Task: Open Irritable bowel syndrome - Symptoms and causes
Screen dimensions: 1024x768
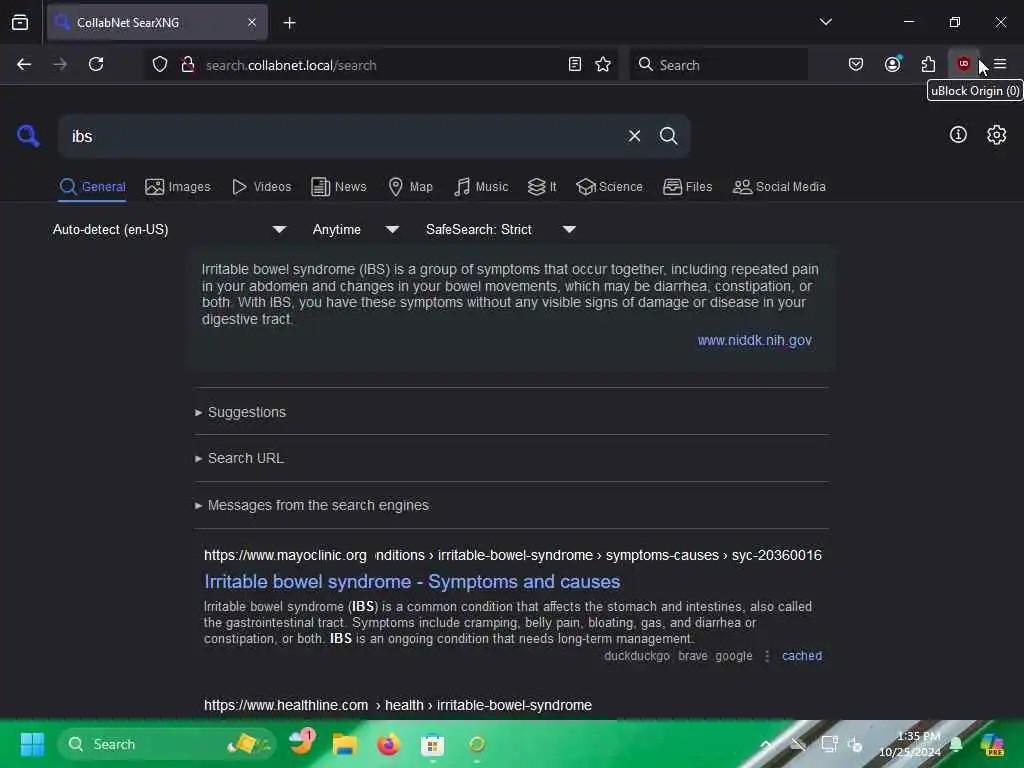Action: 412,581
